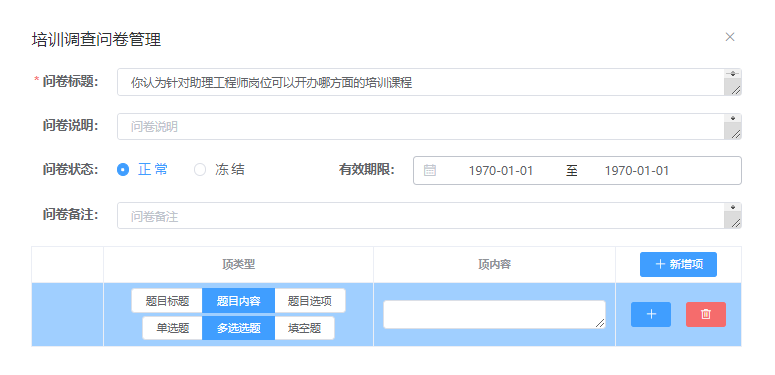Click the 有效期限 label
The image size is (775, 375).
click(367, 169)
